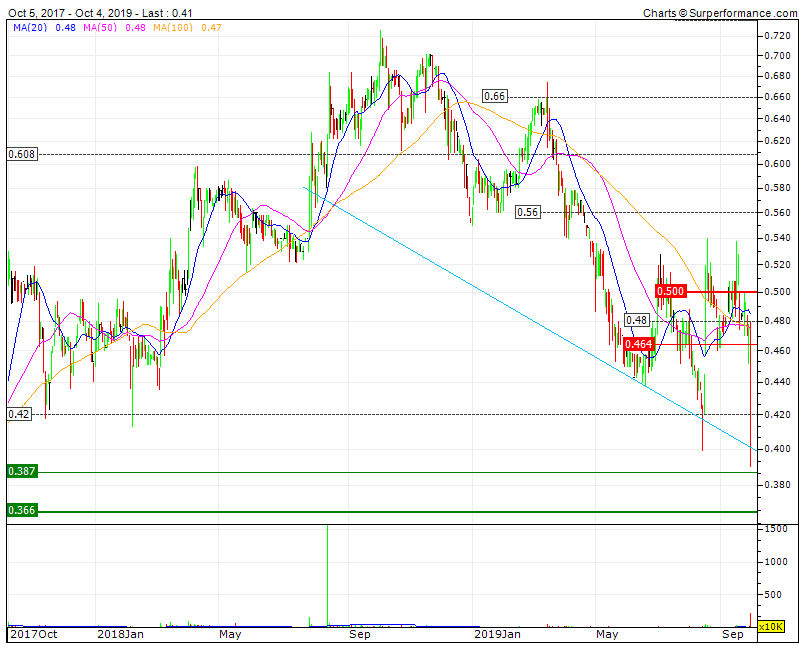The width and height of the screenshot is (805, 650).
Task: Click the 2017Oct date axis label
Action: point(34,635)
